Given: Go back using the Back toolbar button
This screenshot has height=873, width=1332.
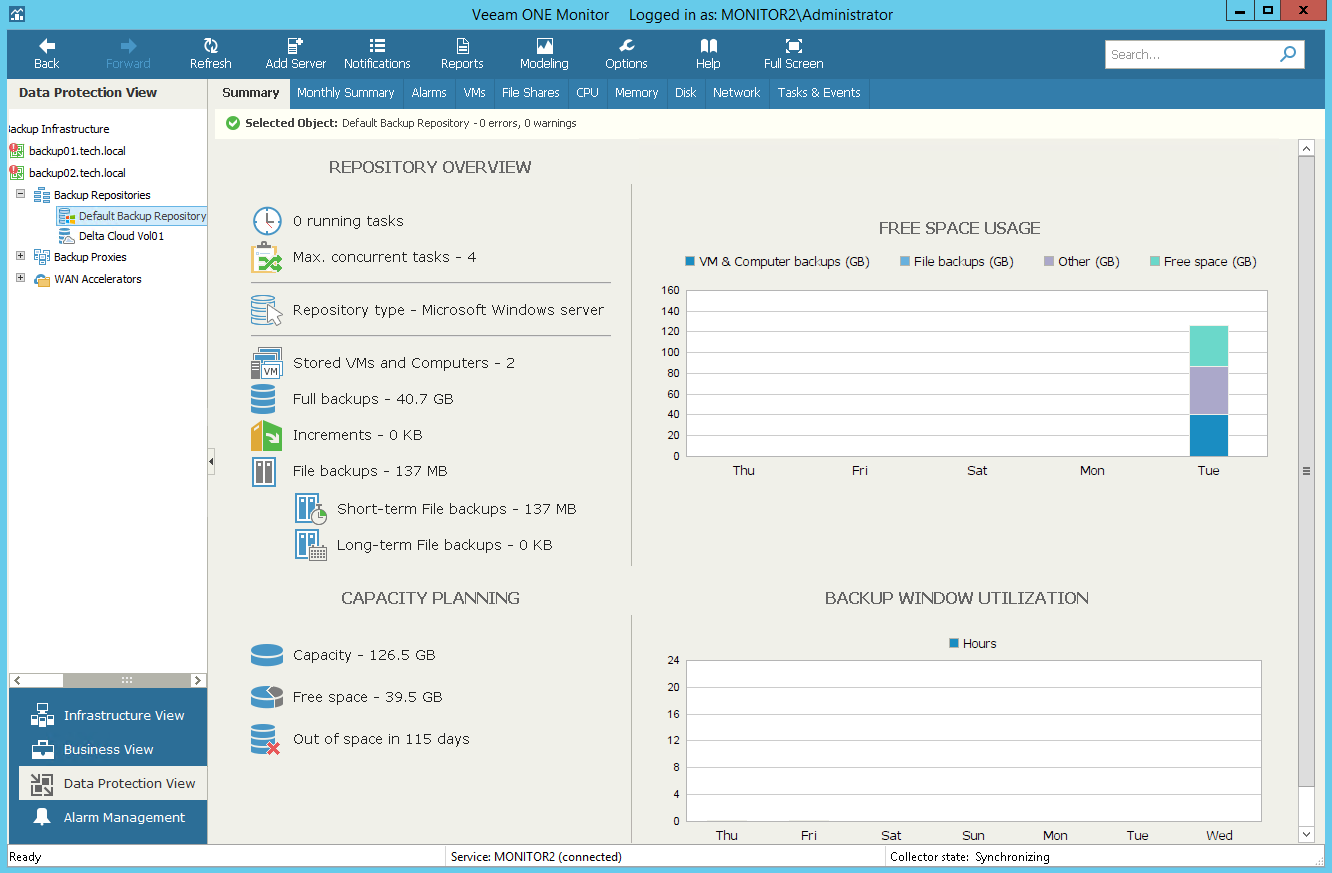Looking at the screenshot, I should pos(46,54).
